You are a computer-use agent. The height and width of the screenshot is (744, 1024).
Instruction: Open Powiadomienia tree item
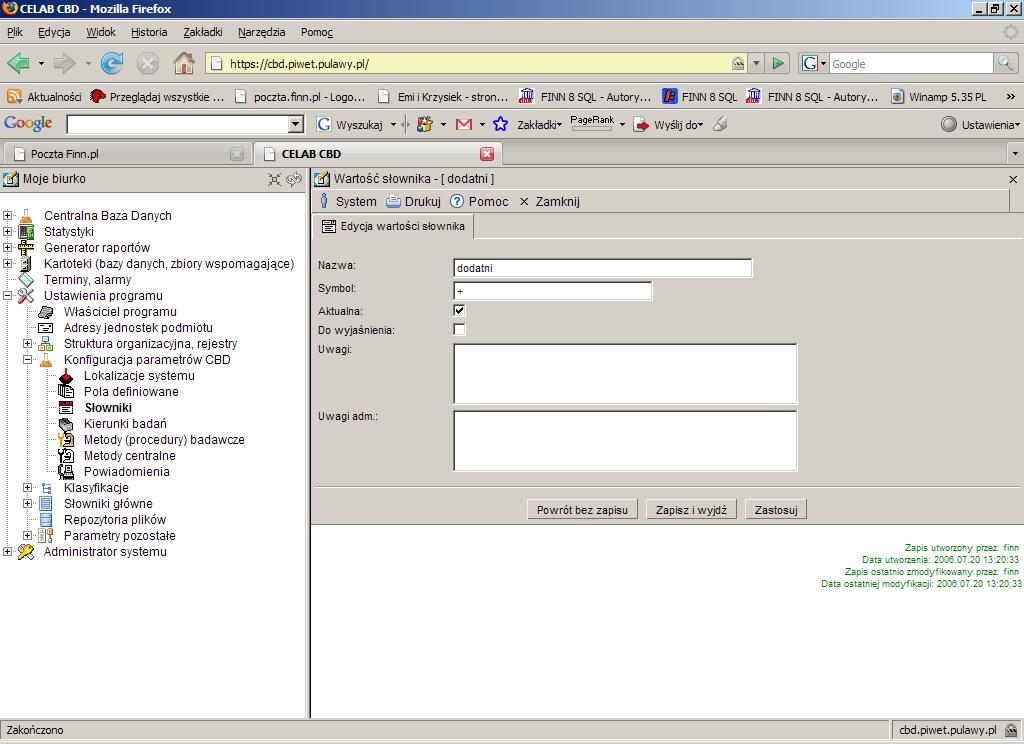tap(127, 472)
